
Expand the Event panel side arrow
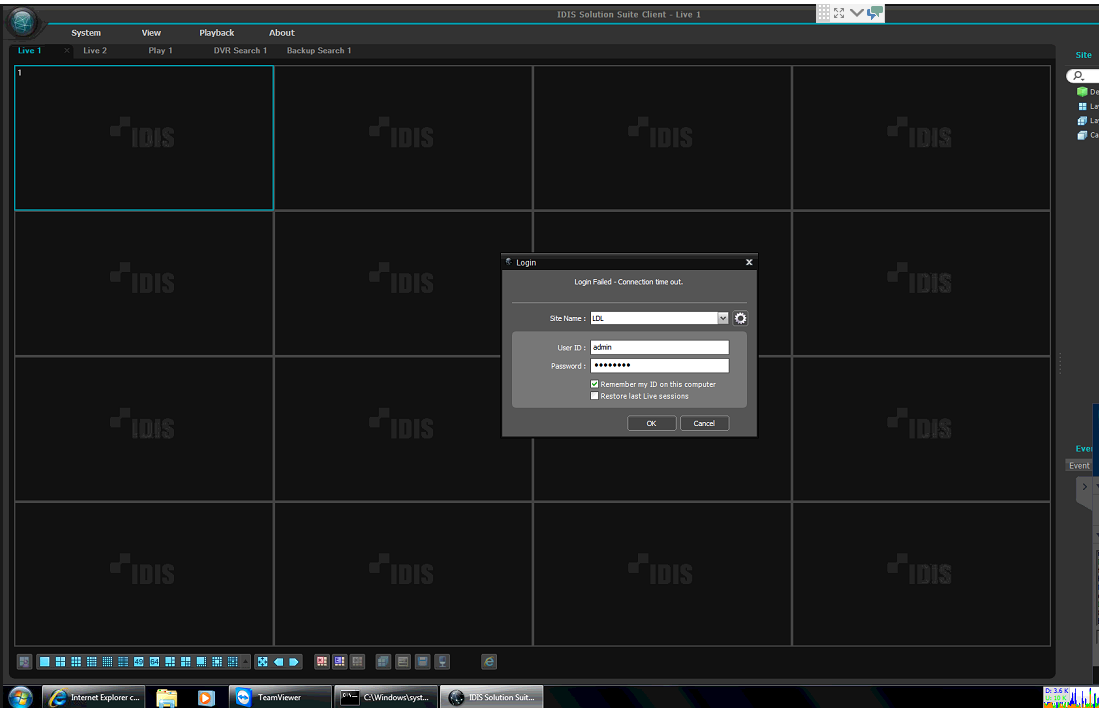[x=1084, y=486]
